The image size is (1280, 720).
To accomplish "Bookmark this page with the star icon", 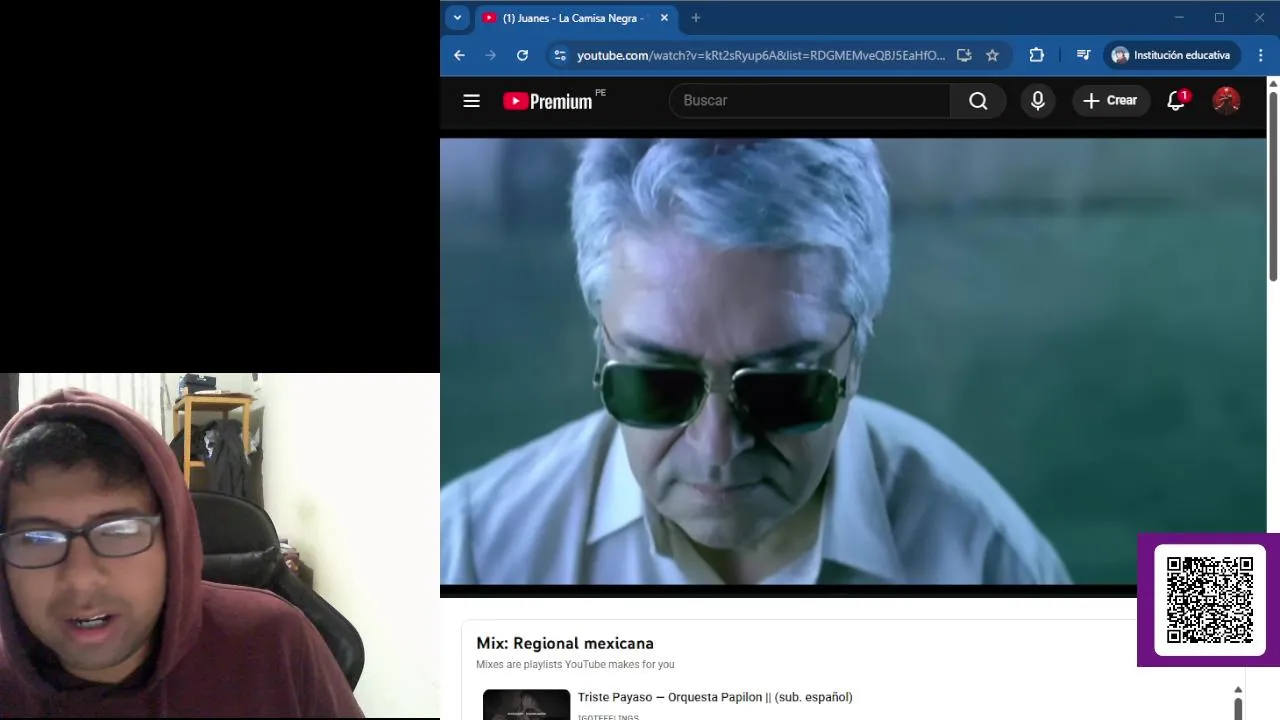I will click(992, 55).
